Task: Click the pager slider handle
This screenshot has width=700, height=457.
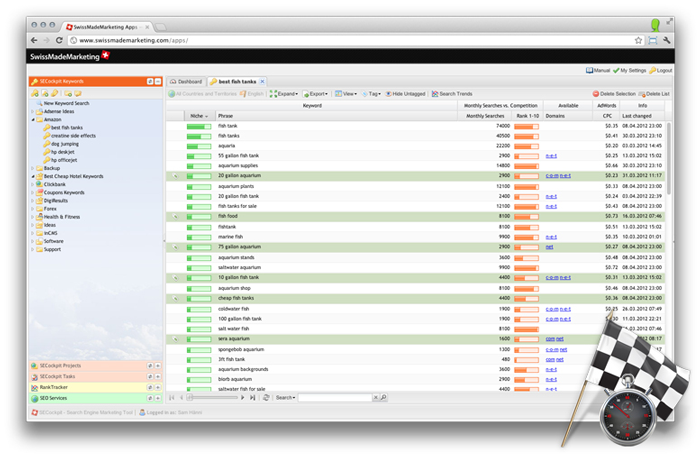Action: [x=190, y=397]
